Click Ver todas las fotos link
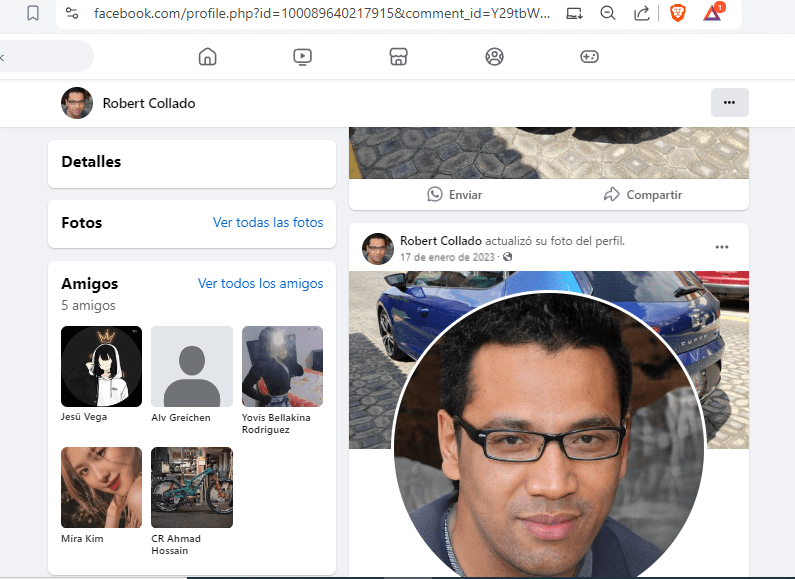This screenshot has height=579, width=795. 268,222
